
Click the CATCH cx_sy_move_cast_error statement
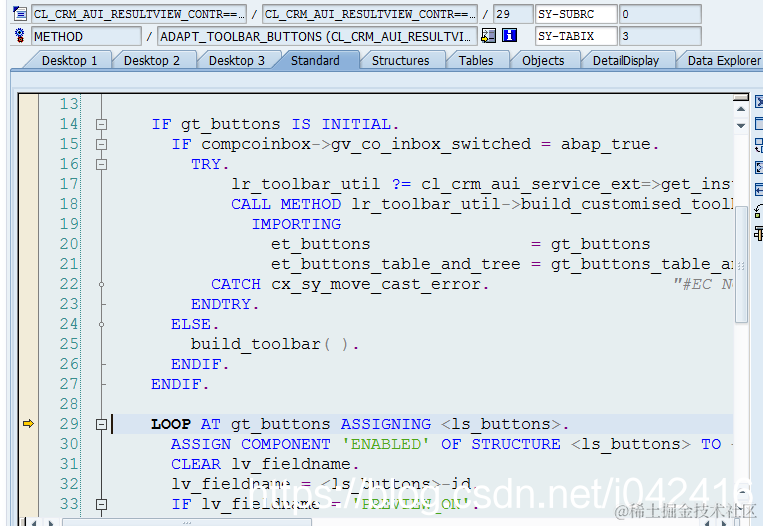(349, 284)
